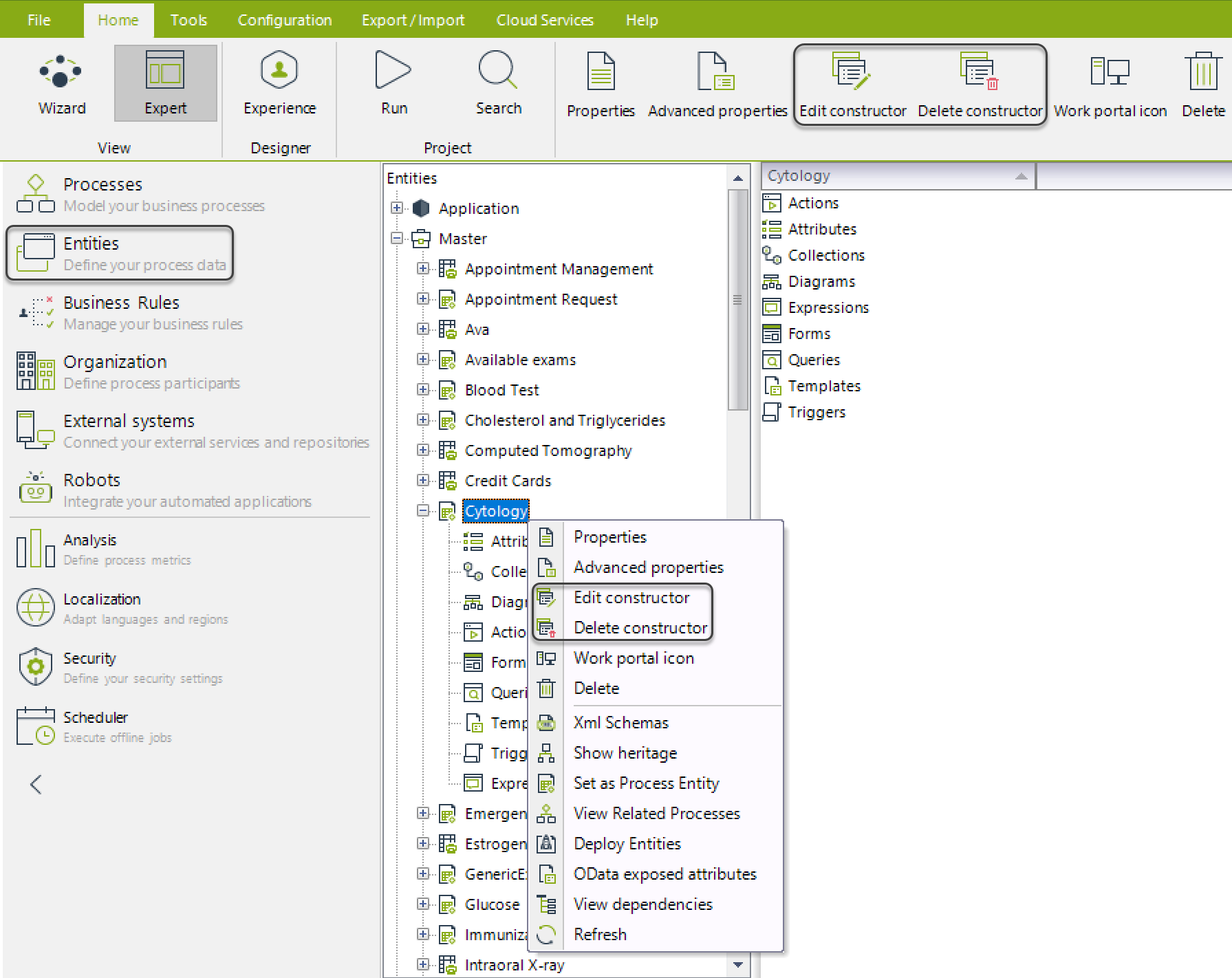Select the Ava entity
1232x978 pixels.
pyautogui.click(x=477, y=329)
